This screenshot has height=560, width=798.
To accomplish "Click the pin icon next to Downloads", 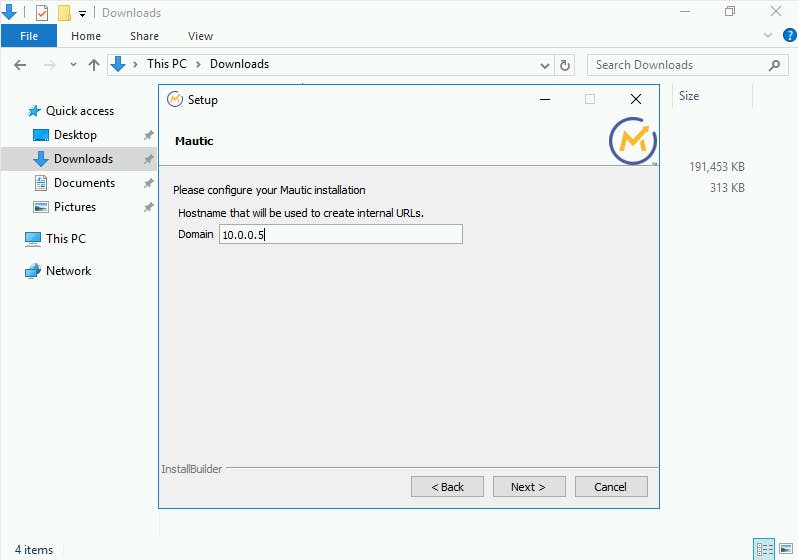I will coord(148,159).
